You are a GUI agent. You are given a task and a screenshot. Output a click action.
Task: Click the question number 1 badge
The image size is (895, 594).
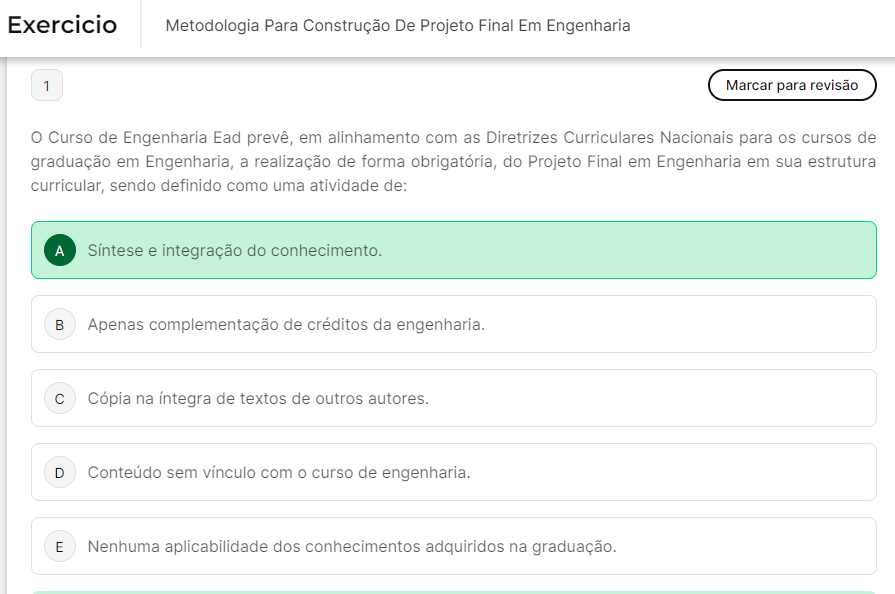click(47, 86)
